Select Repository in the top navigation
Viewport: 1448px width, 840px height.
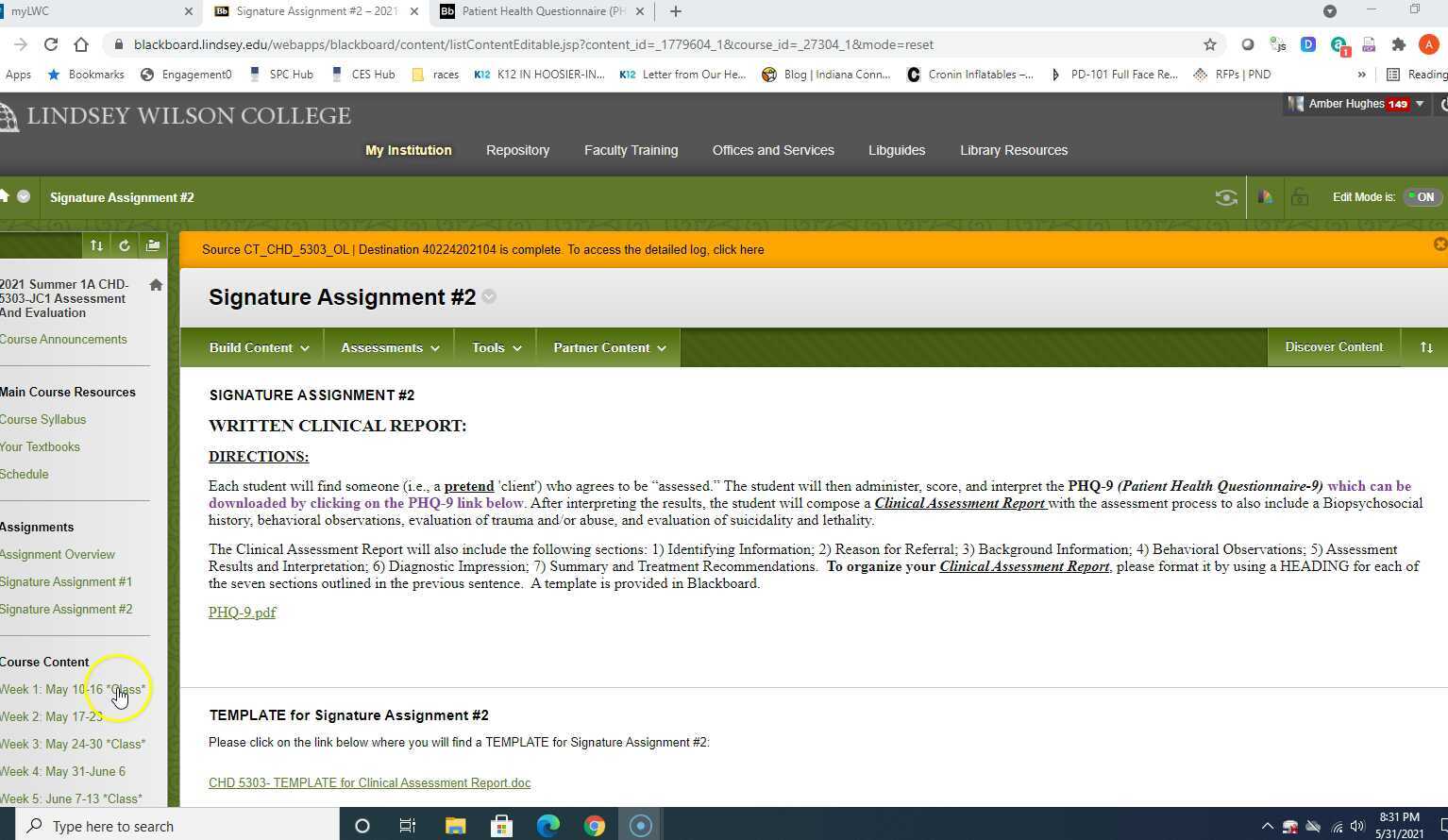point(517,150)
